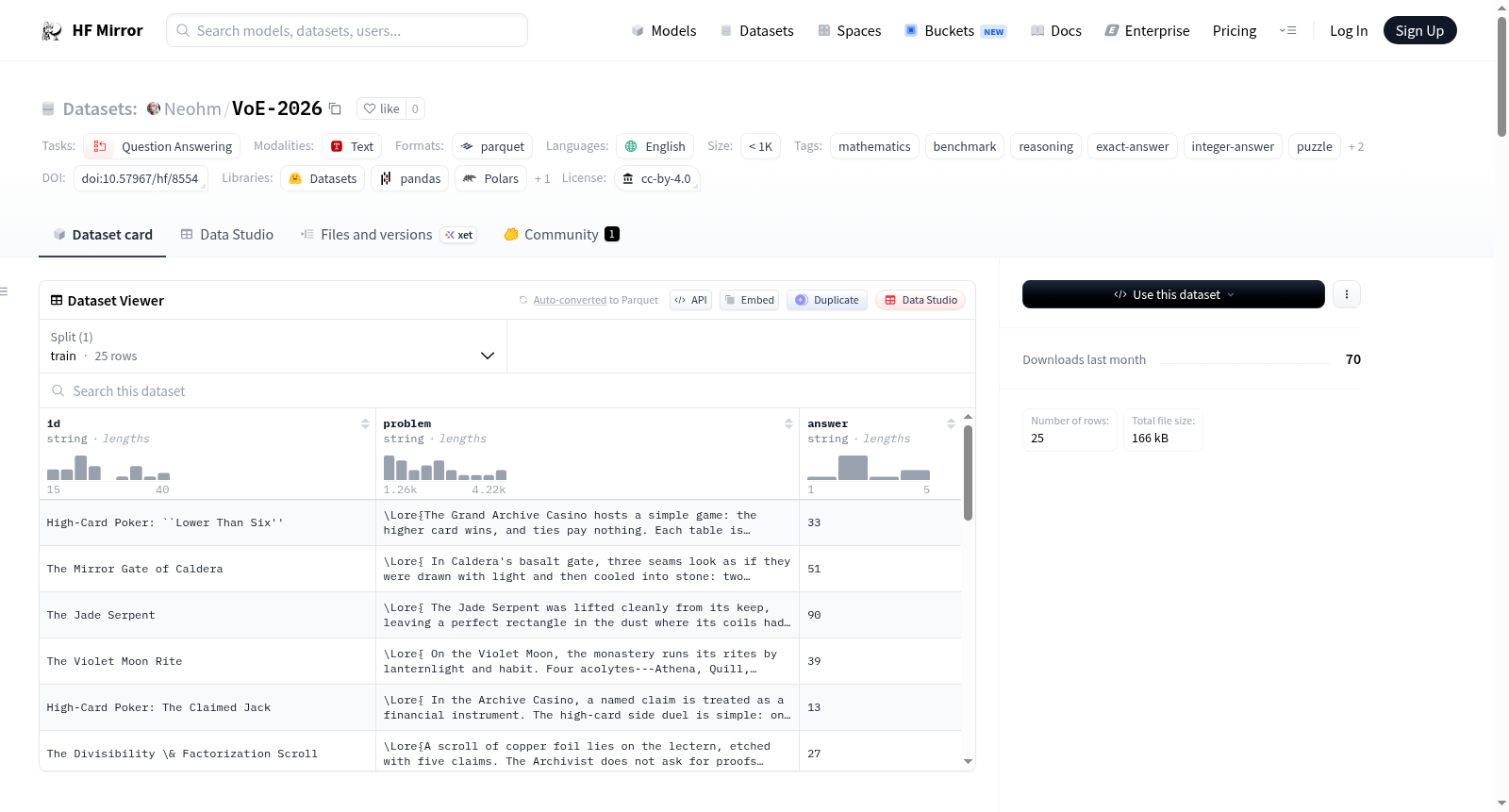The height and width of the screenshot is (812, 1509).
Task: Select the puzzle tag
Action: pyautogui.click(x=1314, y=146)
